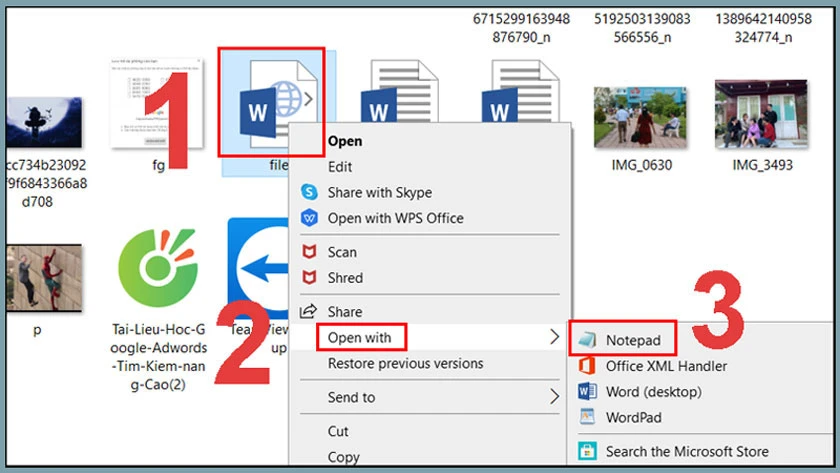
Task: Click the WordPad icon in the submenu
Action: pyautogui.click(x=587, y=417)
